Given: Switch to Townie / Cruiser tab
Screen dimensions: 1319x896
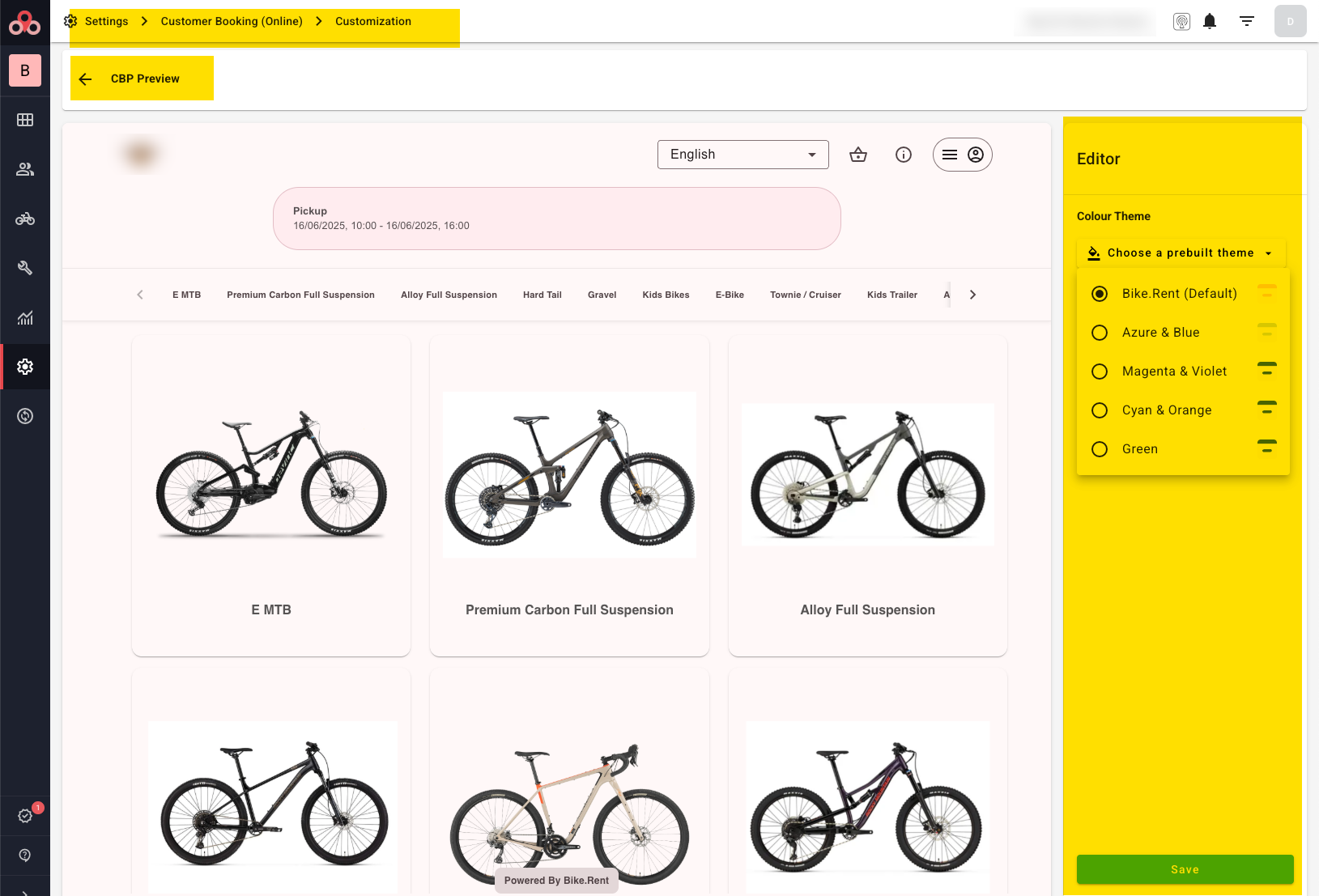Looking at the screenshot, I should click(806, 295).
